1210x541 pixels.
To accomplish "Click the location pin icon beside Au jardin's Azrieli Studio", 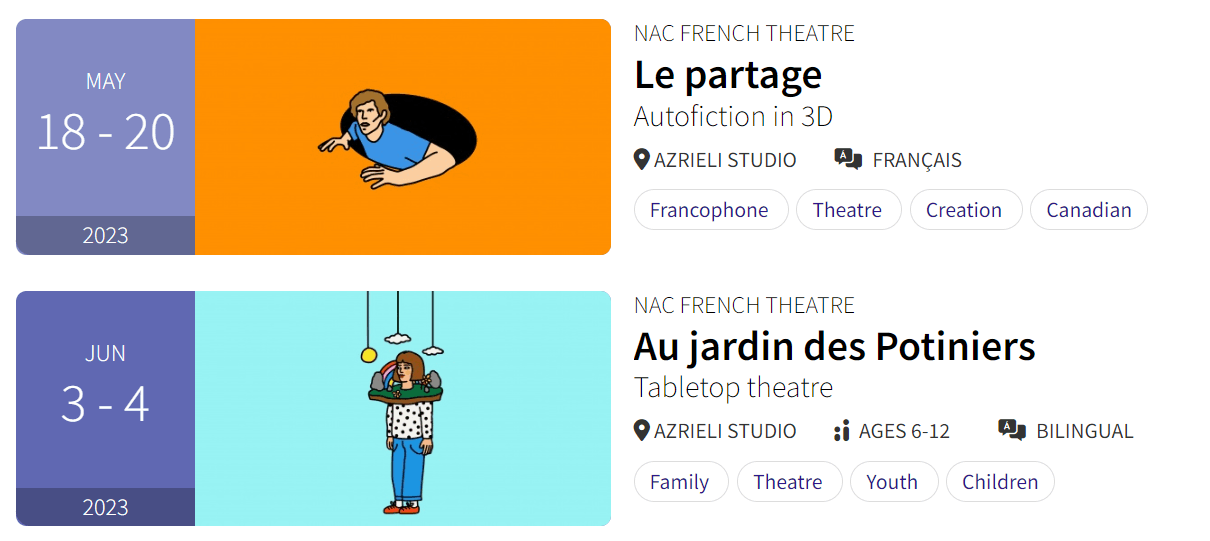I will coord(642,431).
